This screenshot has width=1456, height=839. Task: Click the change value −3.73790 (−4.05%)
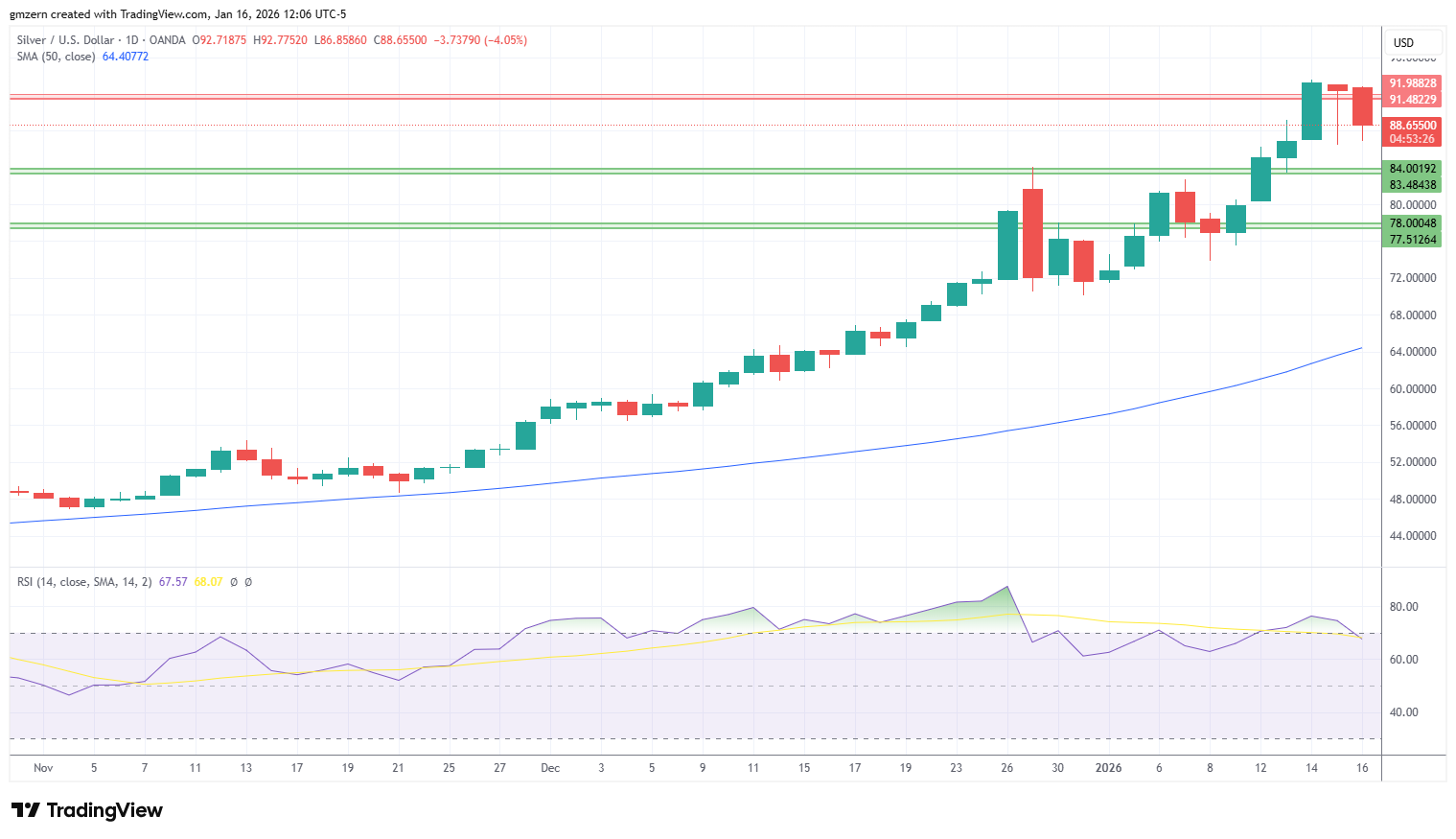point(480,40)
